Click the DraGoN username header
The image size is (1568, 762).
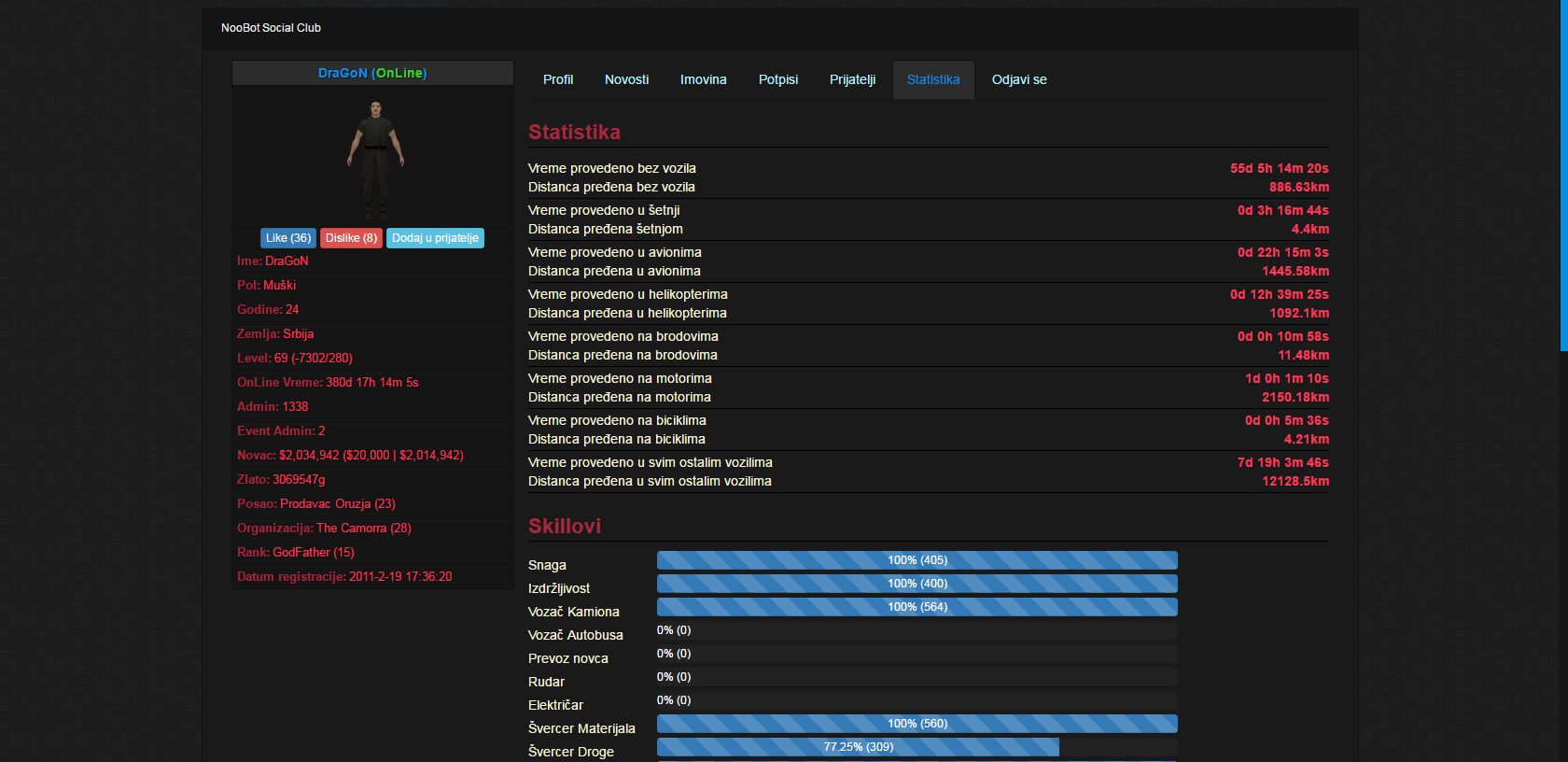(372, 73)
